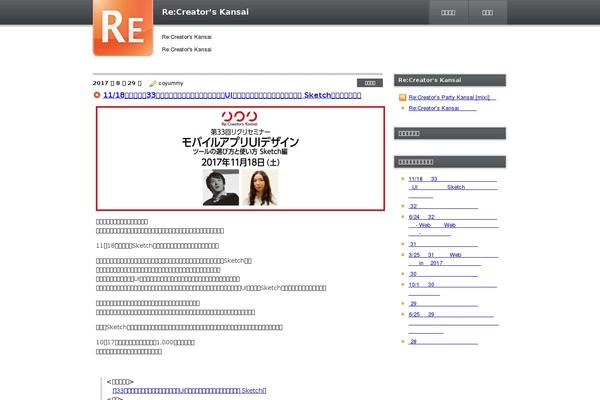Open sidebar post 3/25 31 Web in 2017
This screenshot has width=600, height=400.
click(453, 259)
